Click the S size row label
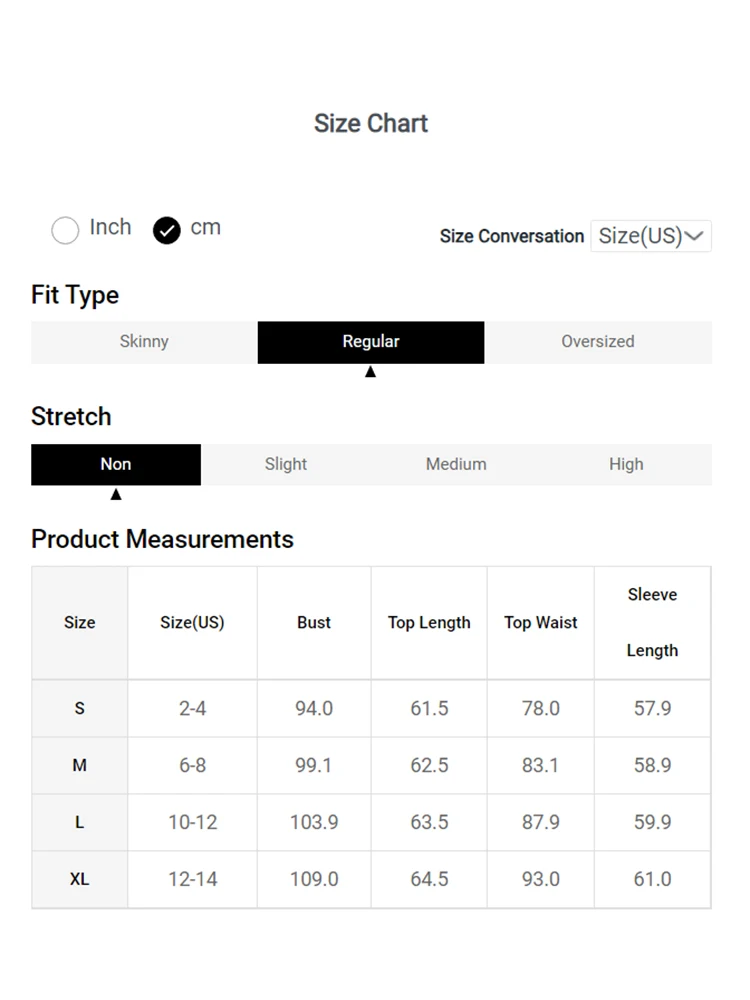This screenshot has width=750, height=1000. [80, 709]
